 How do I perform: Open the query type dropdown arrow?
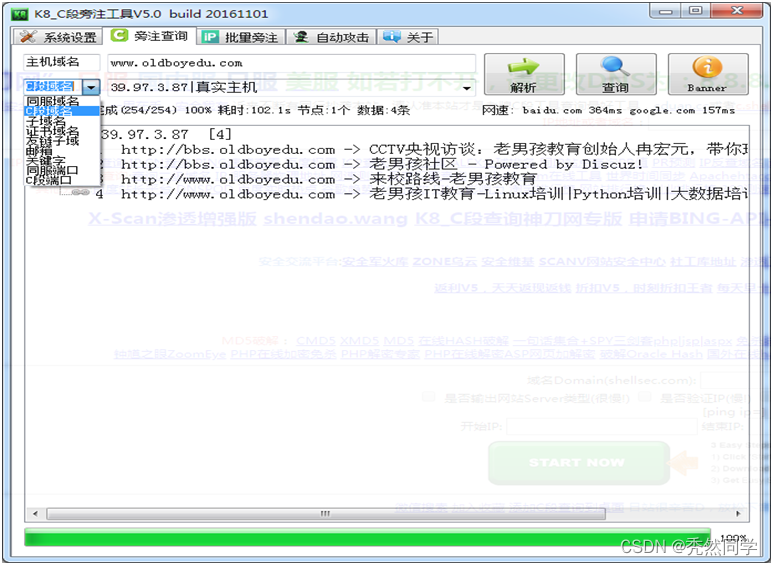click(91, 87)
